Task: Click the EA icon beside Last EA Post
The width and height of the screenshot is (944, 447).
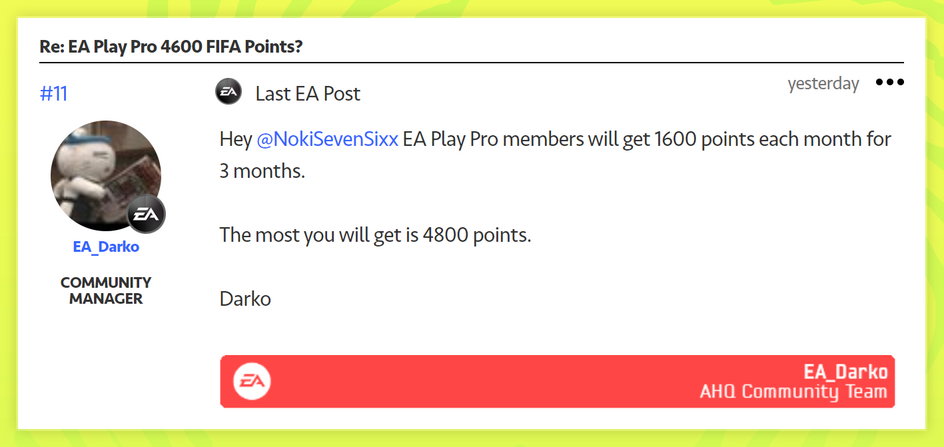Action: point(228,92)
